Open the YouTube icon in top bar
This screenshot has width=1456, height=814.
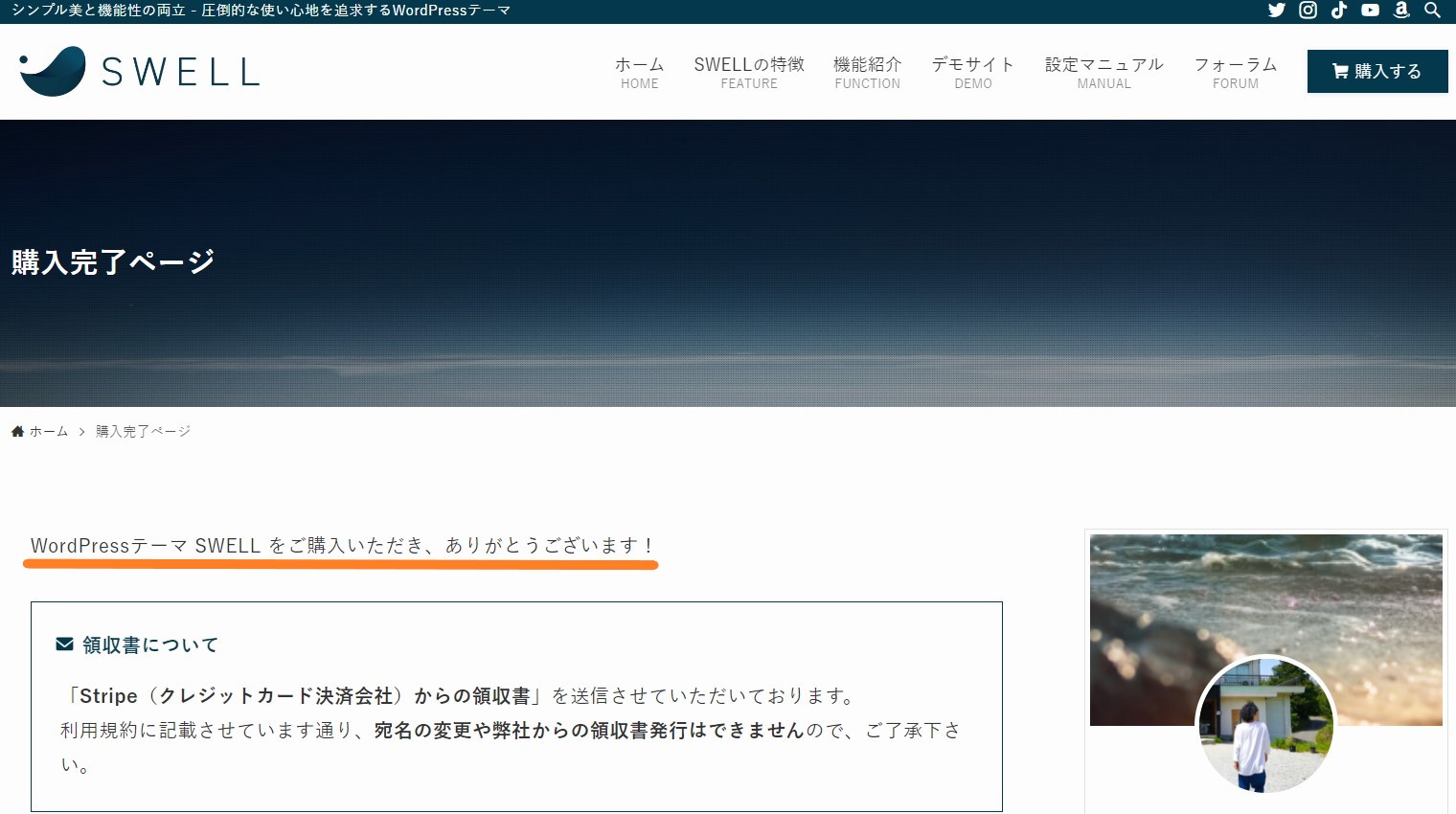coord(1370,11)
